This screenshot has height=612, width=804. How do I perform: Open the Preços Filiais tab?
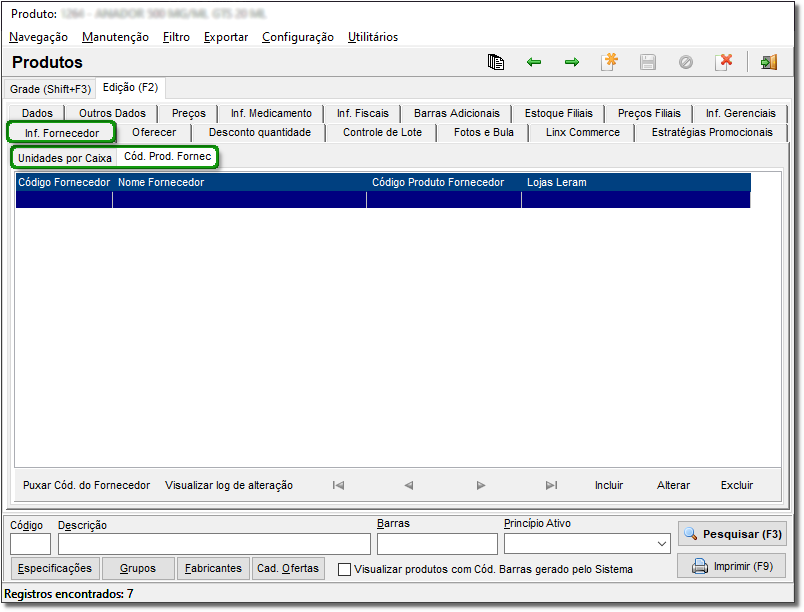(x=649, y=113)
